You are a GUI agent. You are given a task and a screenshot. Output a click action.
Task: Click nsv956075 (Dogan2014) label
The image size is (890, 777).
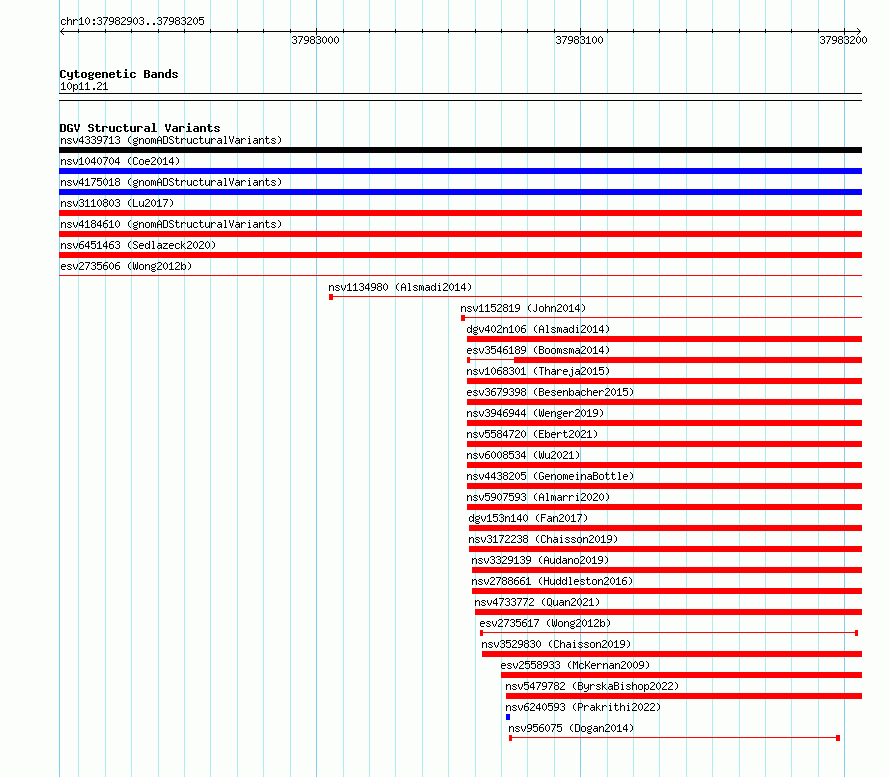pos(571,728)
